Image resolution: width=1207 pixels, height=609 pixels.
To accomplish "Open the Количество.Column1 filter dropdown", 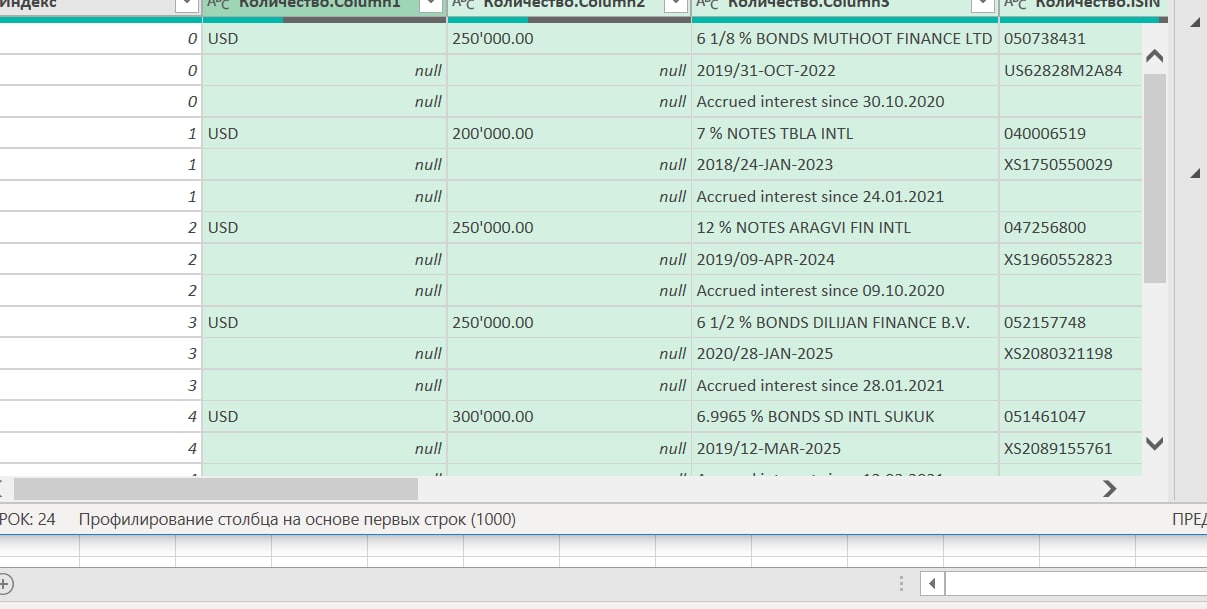I will (431, 5).
